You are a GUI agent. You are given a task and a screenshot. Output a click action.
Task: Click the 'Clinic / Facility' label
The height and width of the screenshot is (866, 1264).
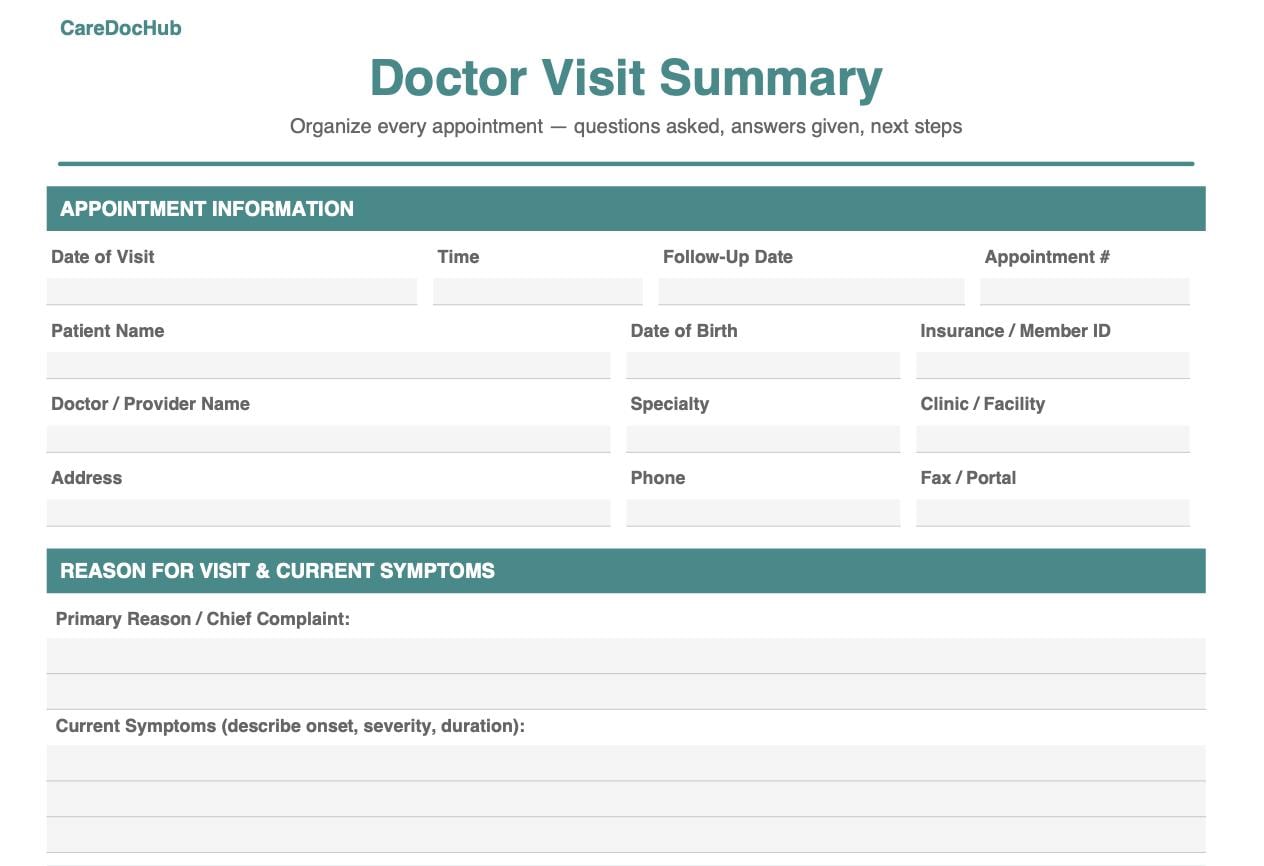983,404
